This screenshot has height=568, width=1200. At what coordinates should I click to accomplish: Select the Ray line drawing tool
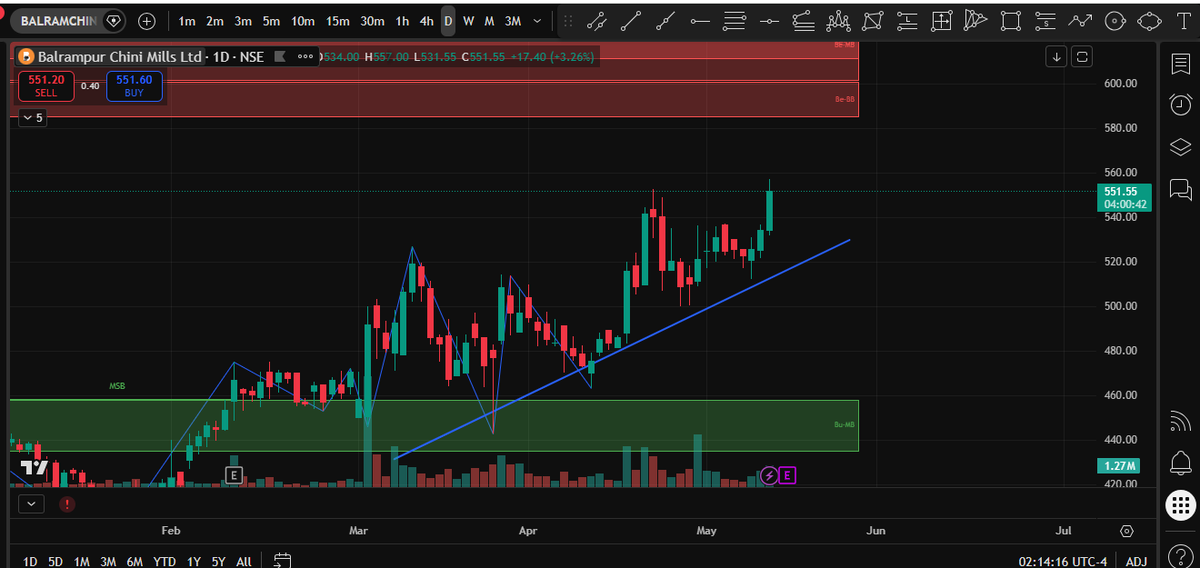pyautogui.click(x=665, y=20)
